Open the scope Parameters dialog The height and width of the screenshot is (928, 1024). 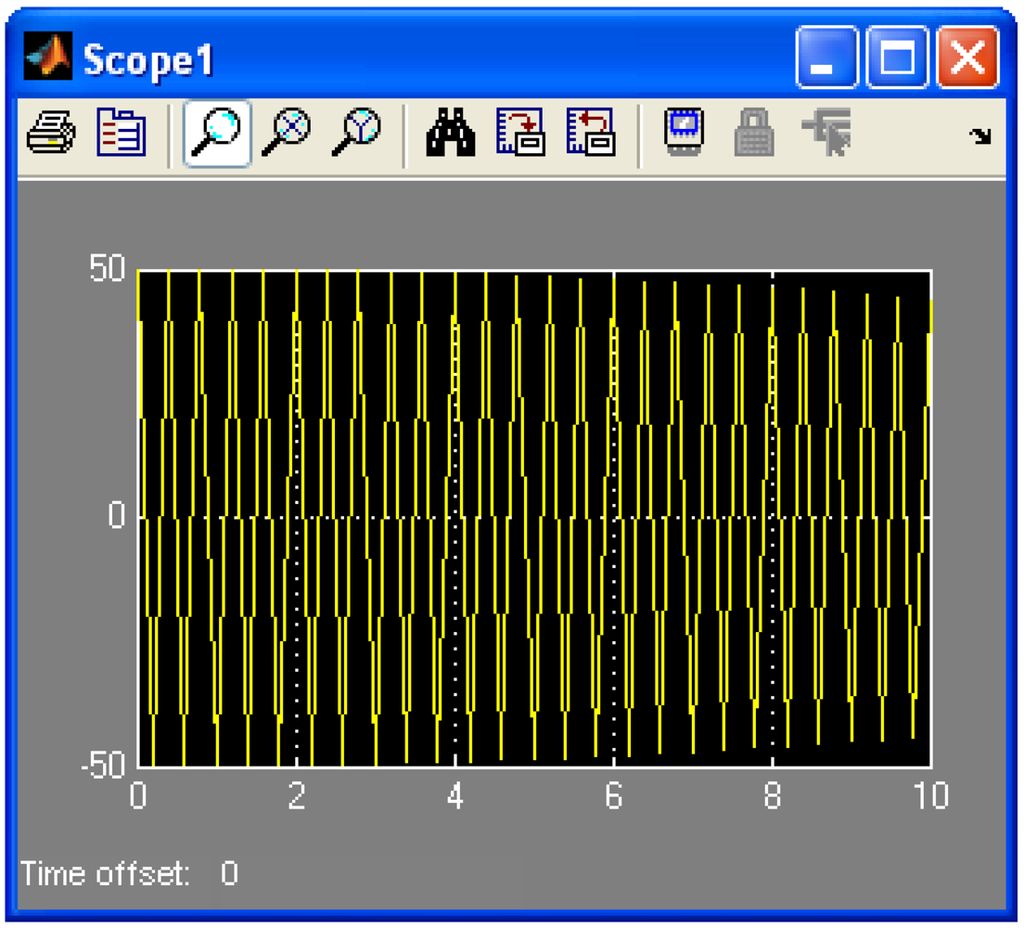(120, 133)
